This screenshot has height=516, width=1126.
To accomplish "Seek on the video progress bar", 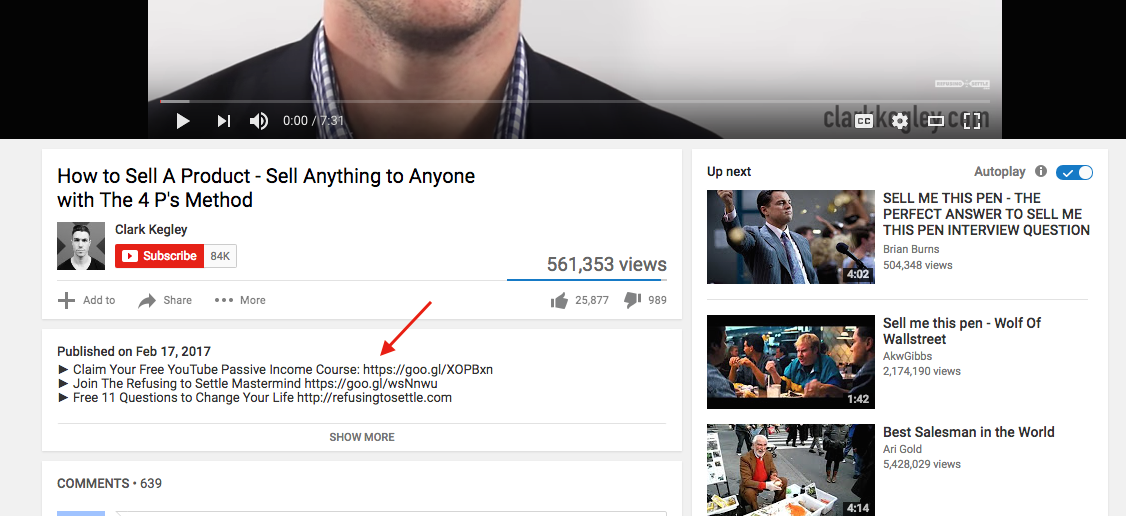I will [575, 101].
